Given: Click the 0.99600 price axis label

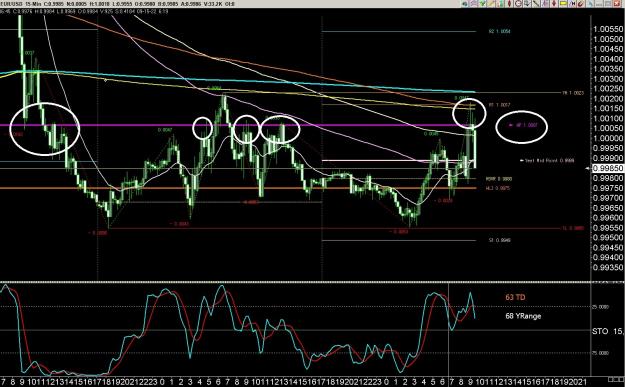Looking at the screenshot, I should point(608,218).
